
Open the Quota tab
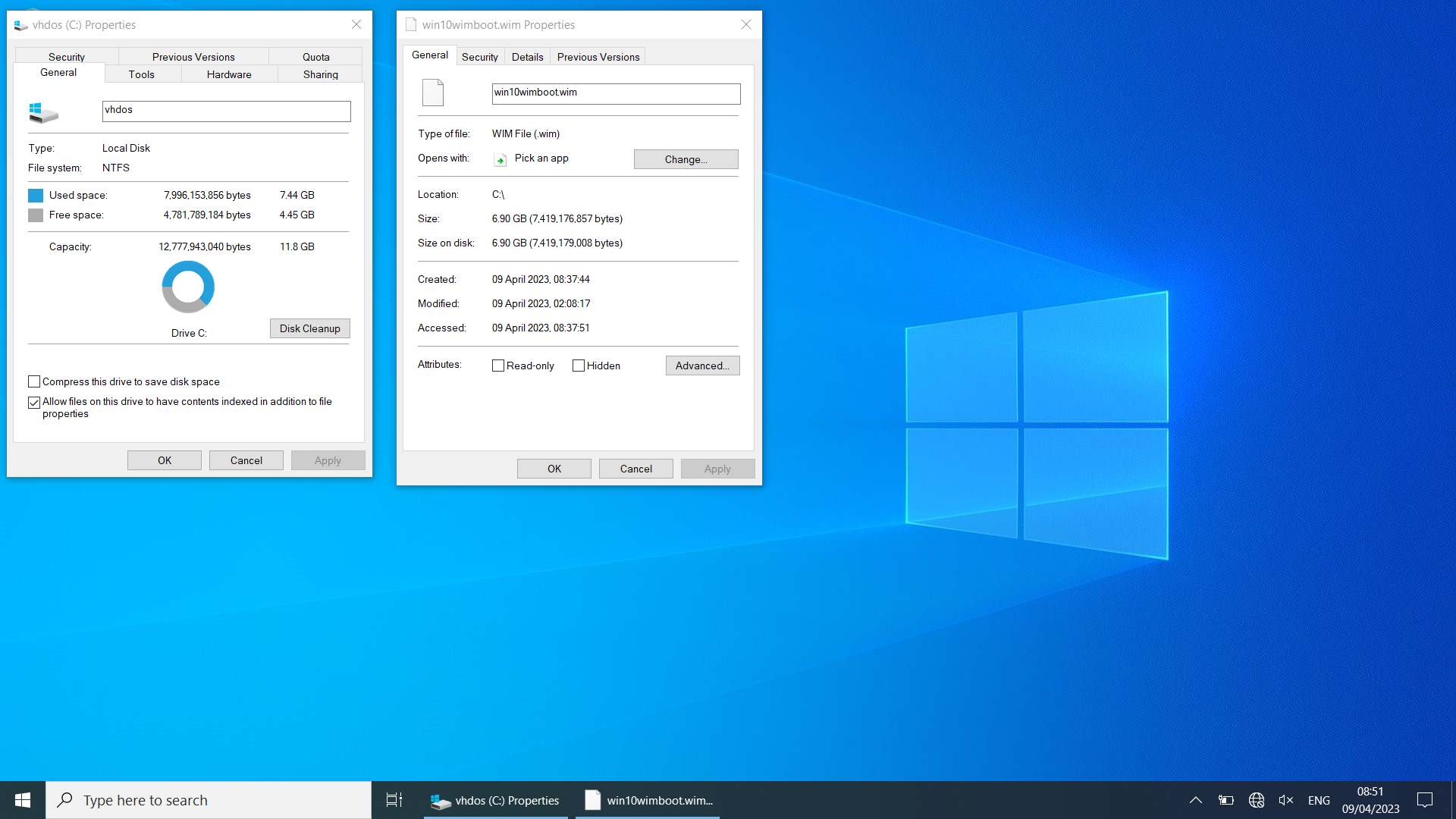click(316, 57)
